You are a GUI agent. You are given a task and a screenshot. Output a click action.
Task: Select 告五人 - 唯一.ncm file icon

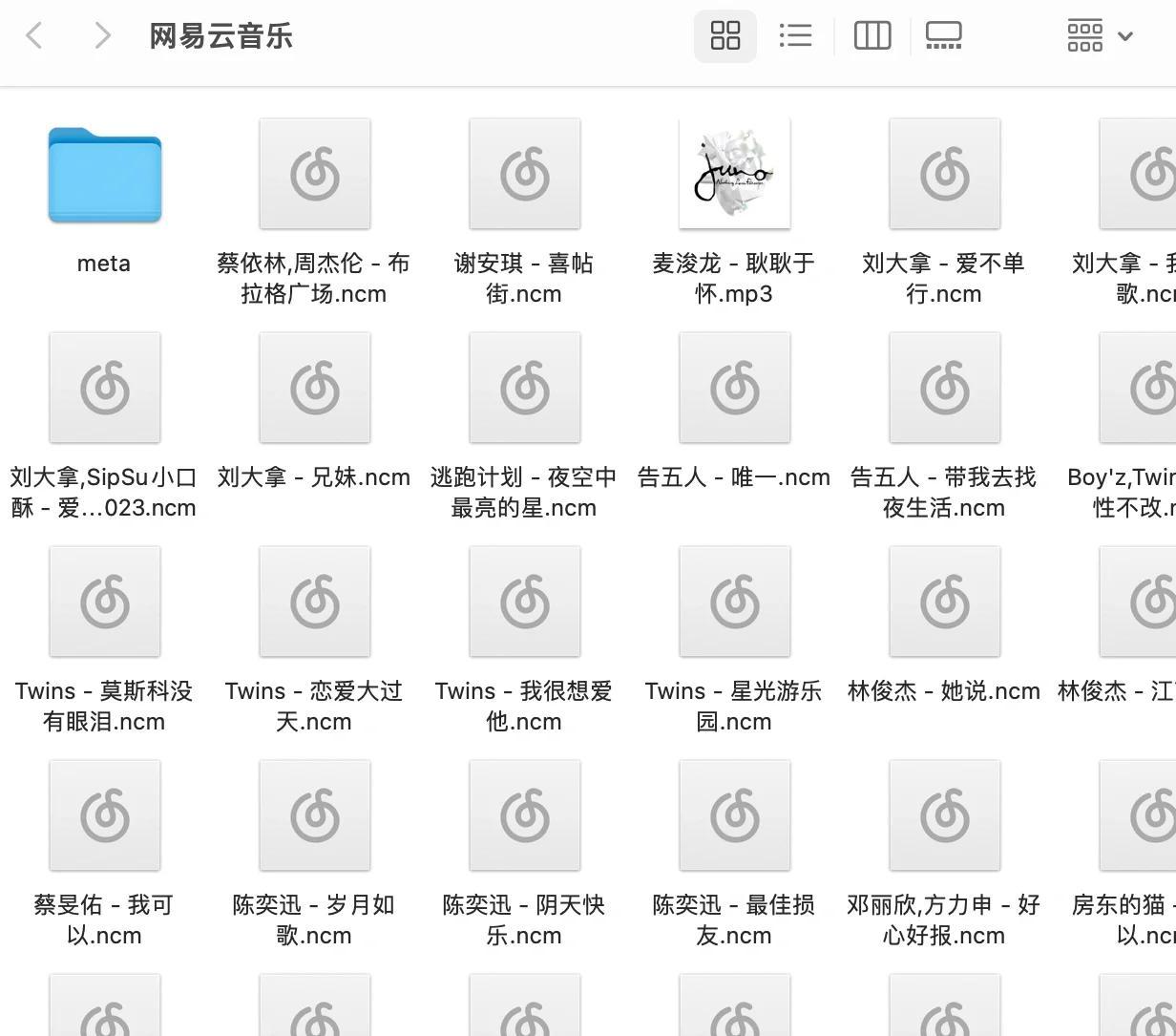tap(735, 388)
